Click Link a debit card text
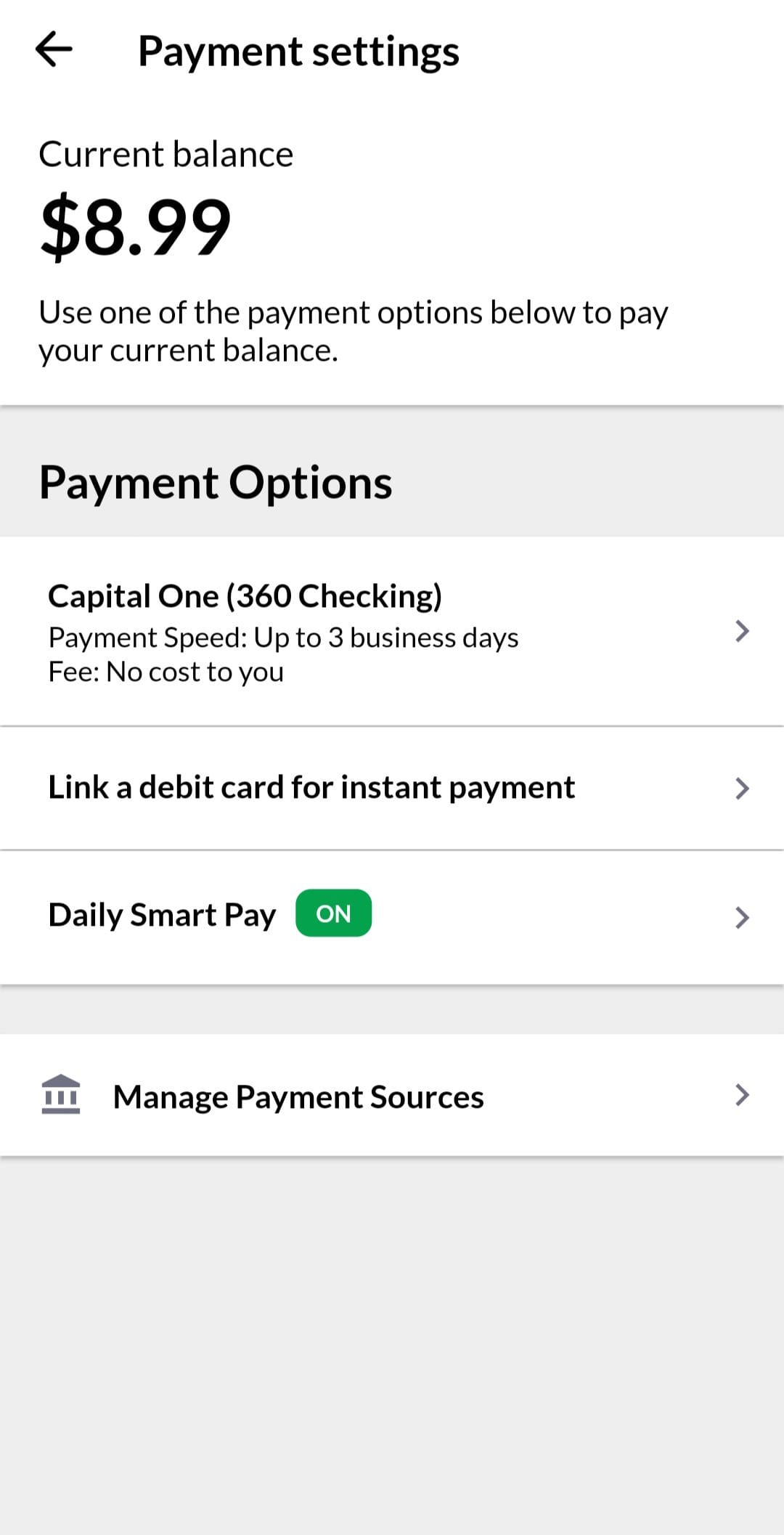784x1535 pixels. pyautogui.click(x=311, y=787)
